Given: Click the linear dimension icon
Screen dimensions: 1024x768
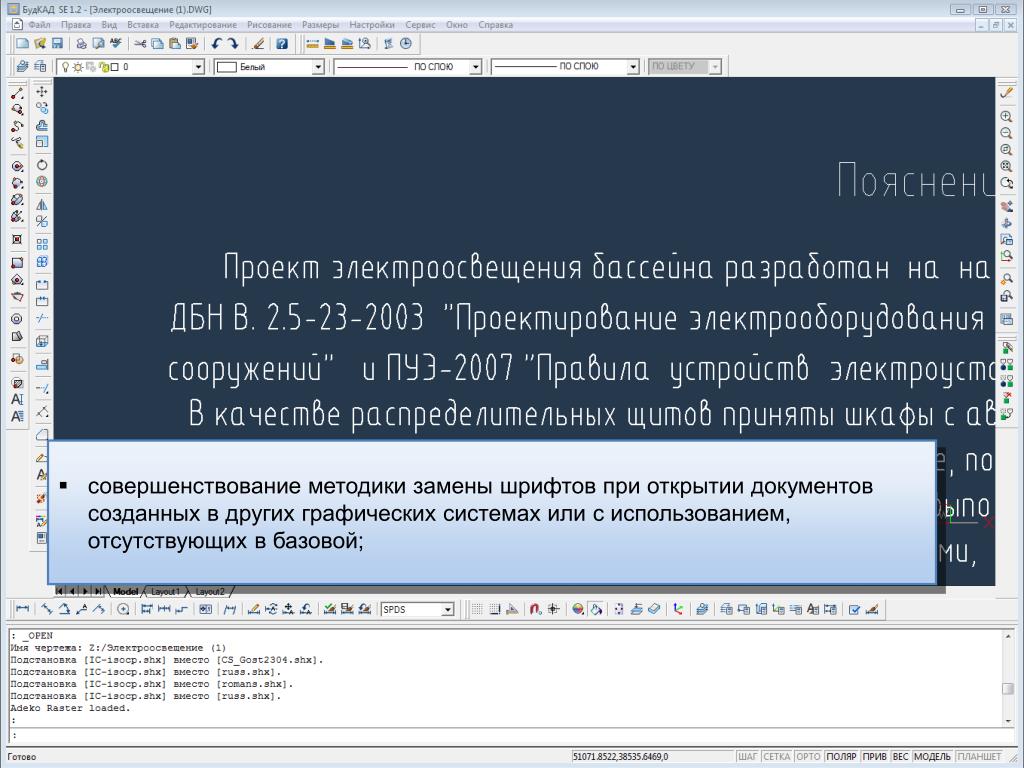Looking at the screenshot, I should pyautogui.click(x=22, y=609).
